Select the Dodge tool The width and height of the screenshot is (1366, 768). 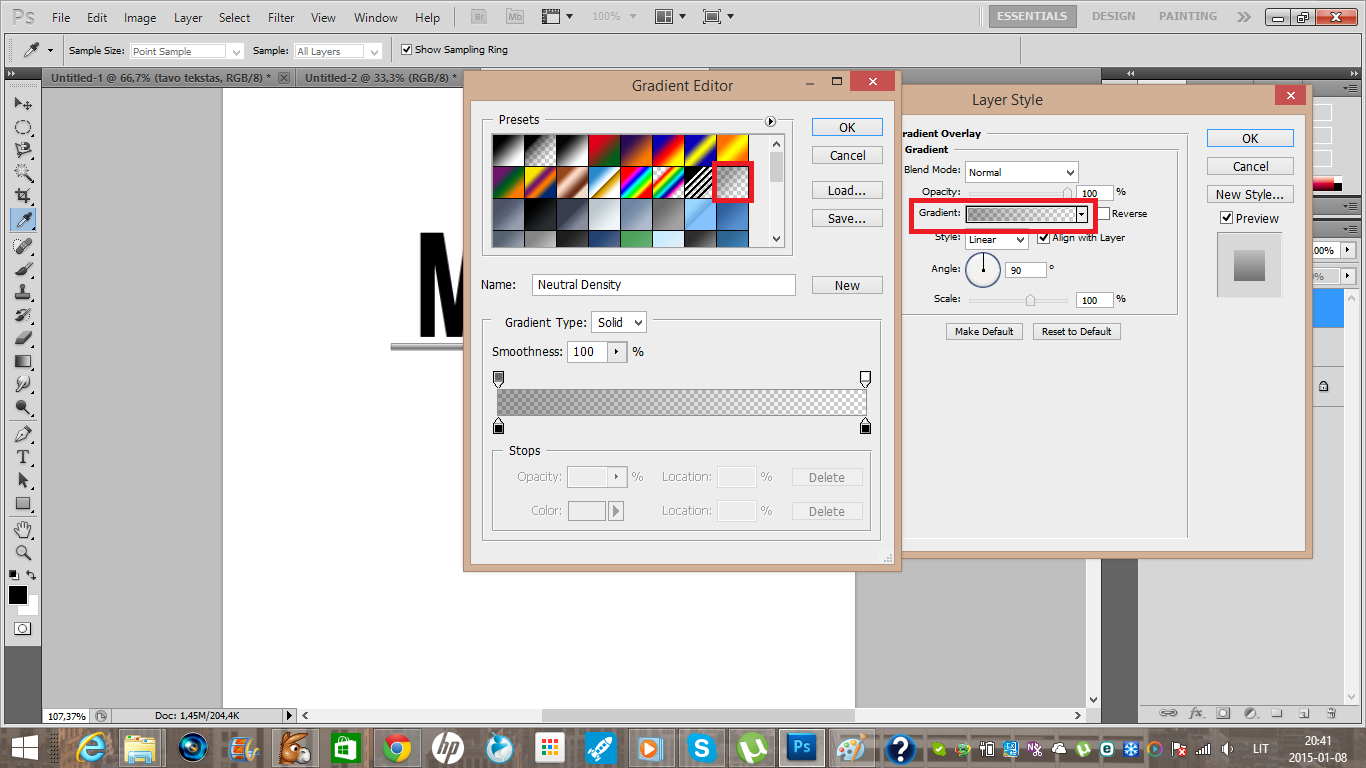click(22, 407)
